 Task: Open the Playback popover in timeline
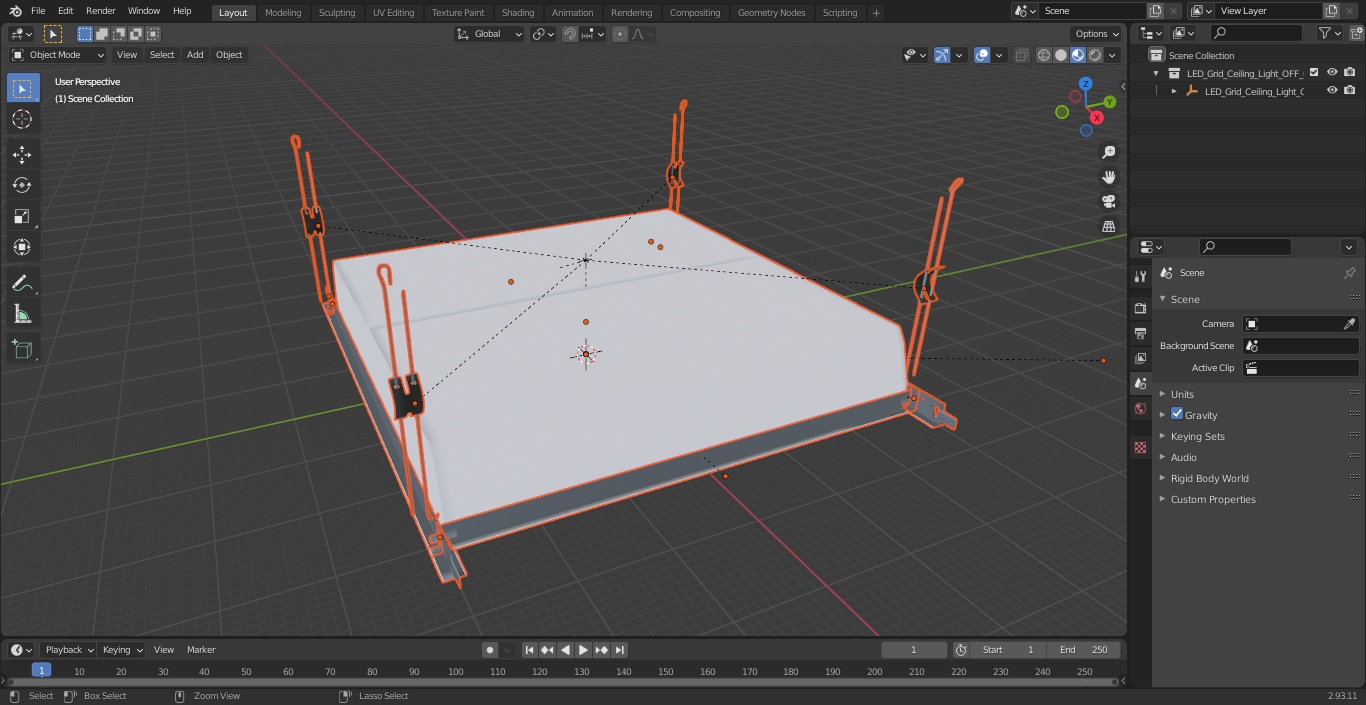point(69,650)
